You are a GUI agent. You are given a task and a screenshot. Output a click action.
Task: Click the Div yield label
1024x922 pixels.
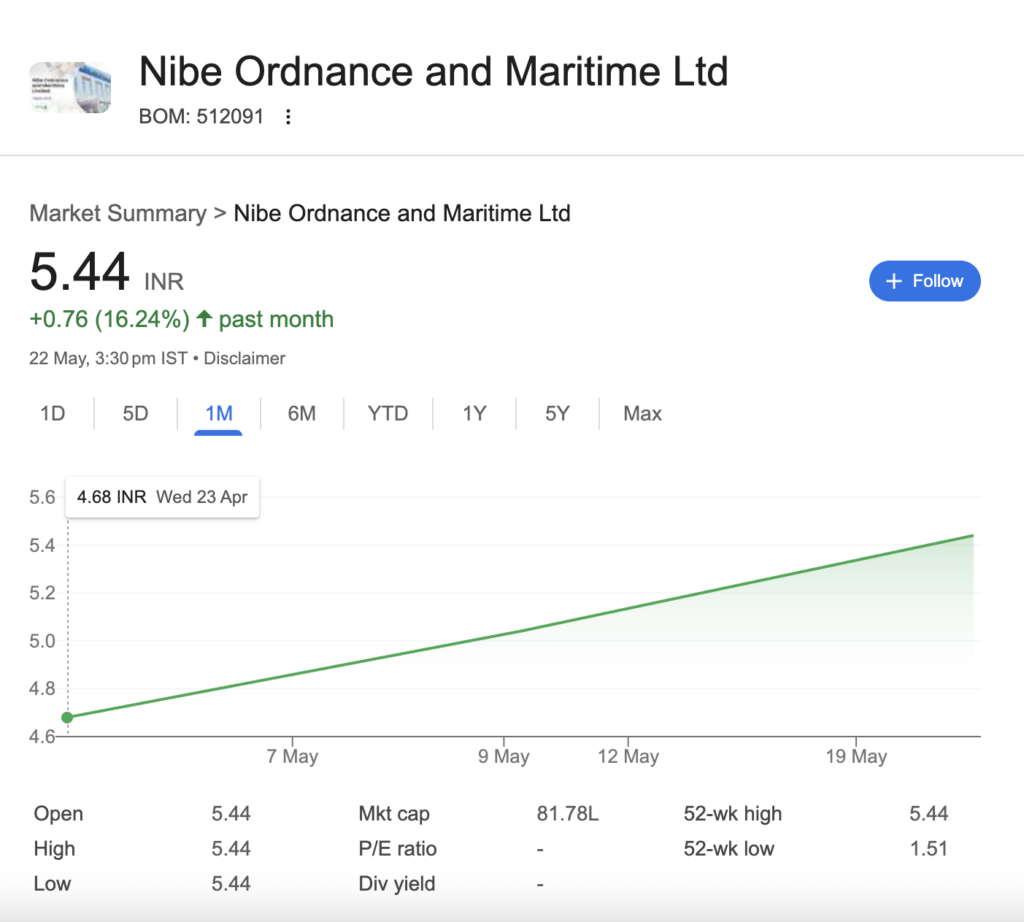pyautogui.click(x=397, y=884)
